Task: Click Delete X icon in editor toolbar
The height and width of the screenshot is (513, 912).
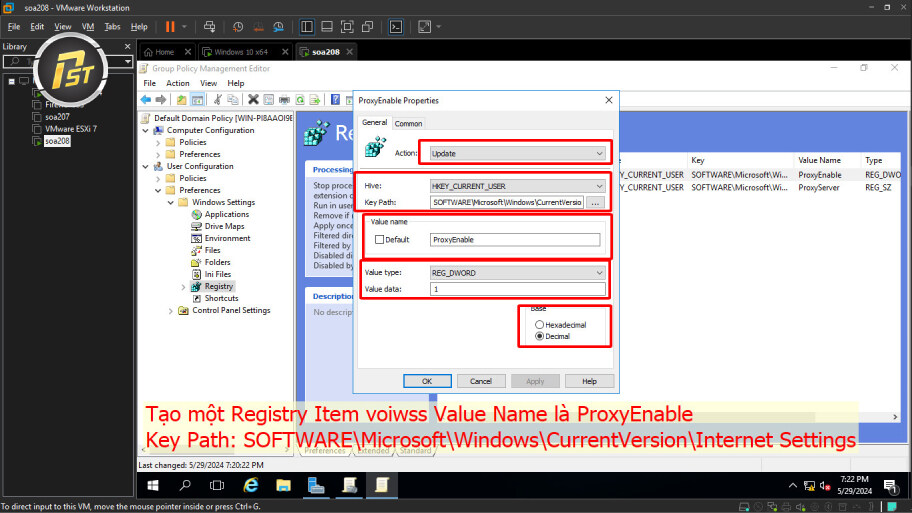Action: tap(253, 99)
